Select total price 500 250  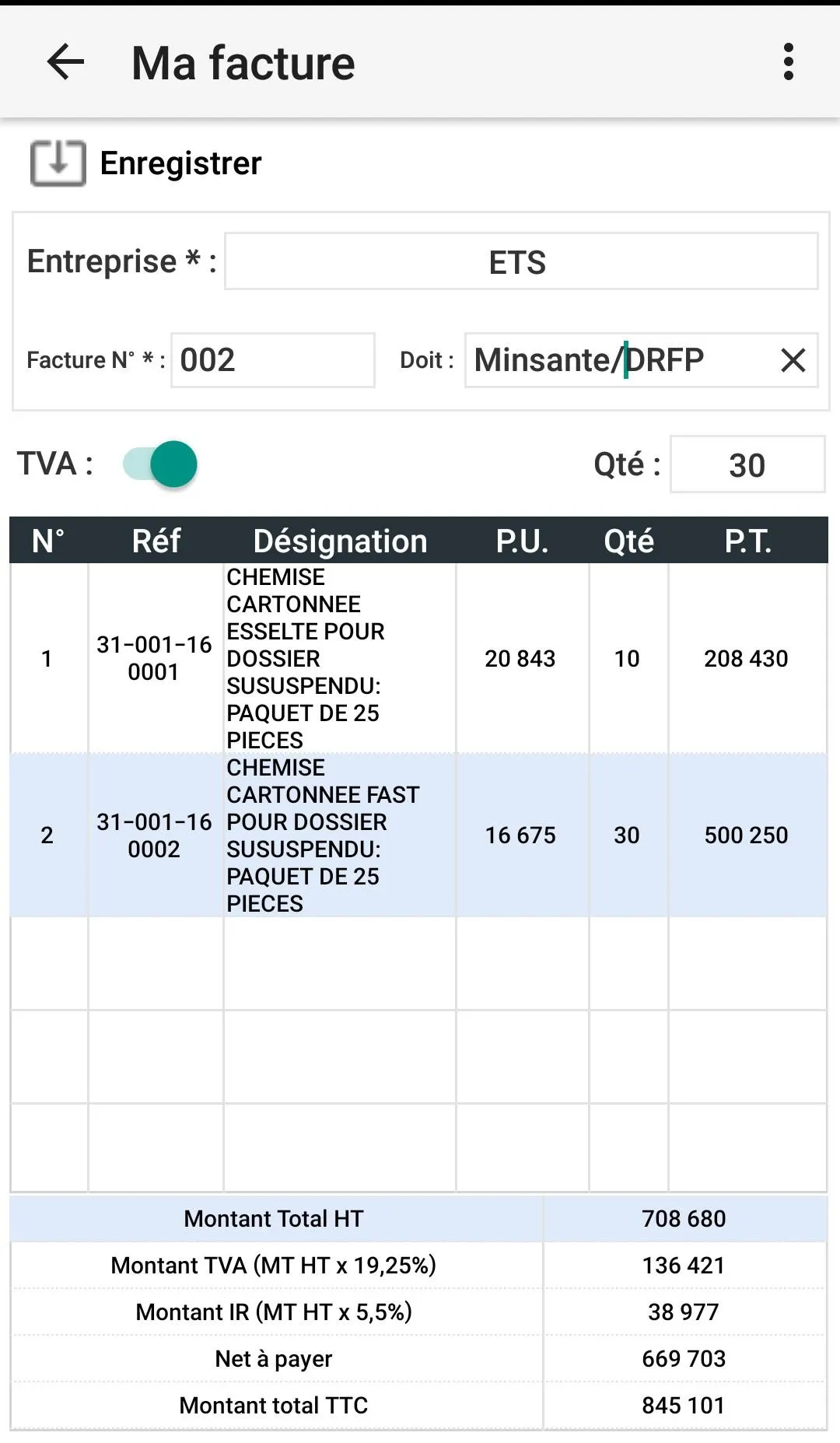[x=746, y=835]
